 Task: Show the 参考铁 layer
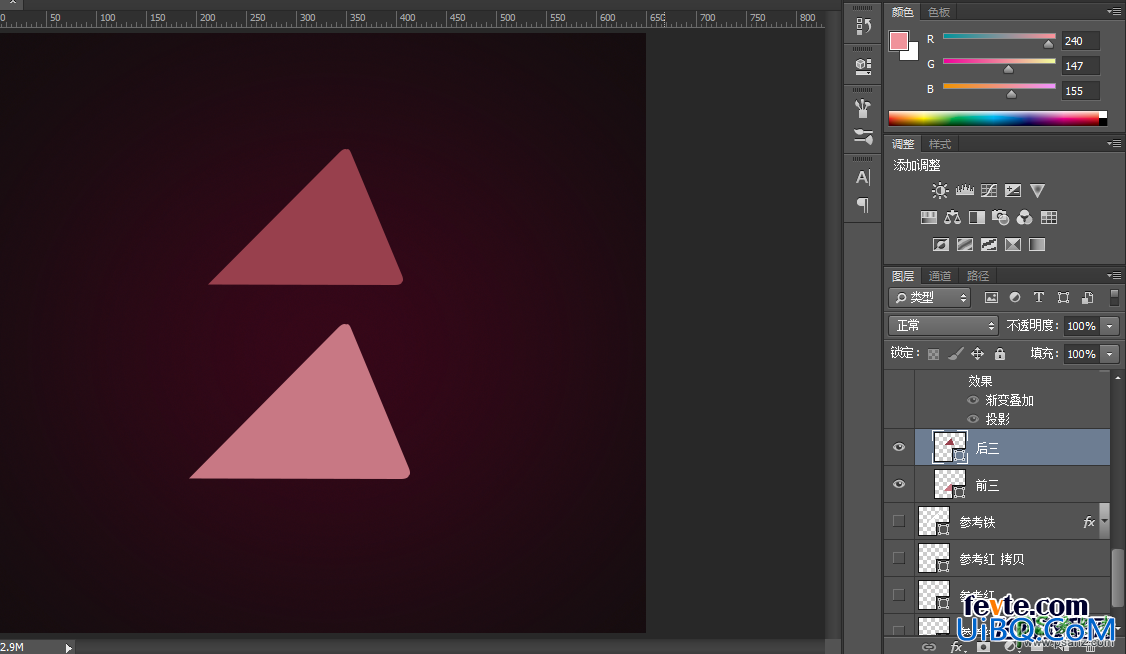(x=898, y=521)
